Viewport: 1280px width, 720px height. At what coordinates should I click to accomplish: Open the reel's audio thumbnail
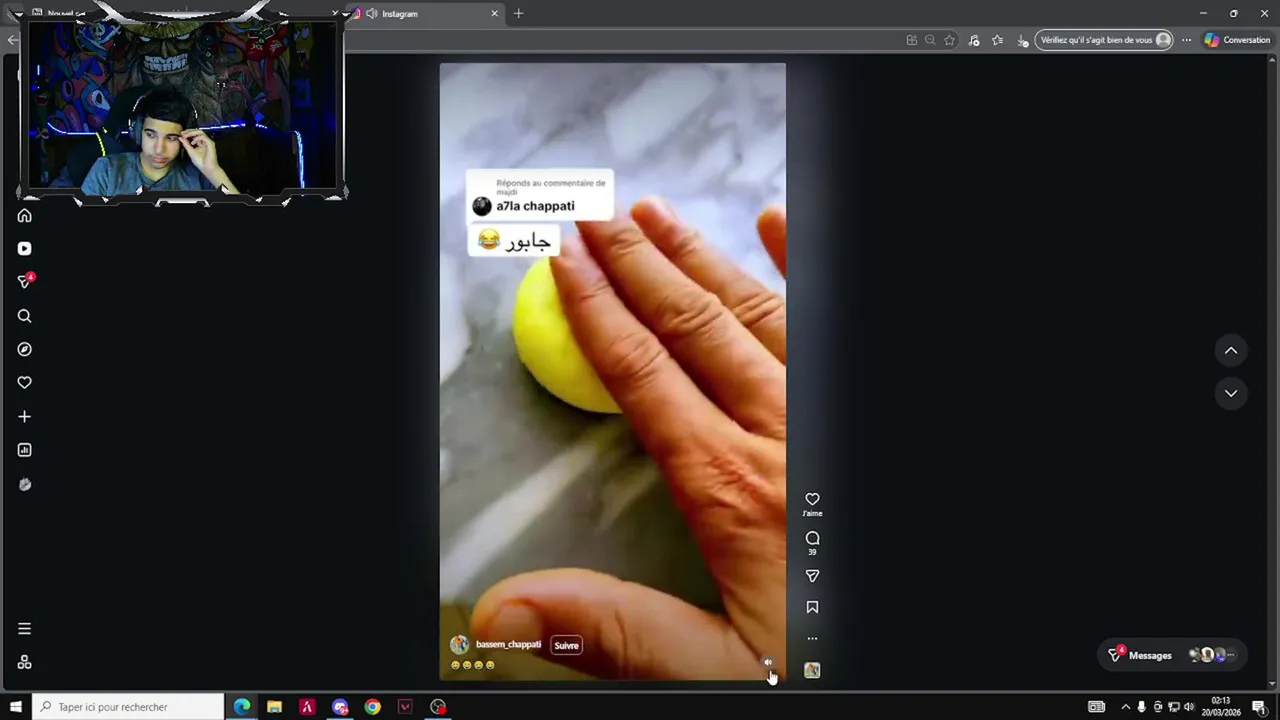812,670
